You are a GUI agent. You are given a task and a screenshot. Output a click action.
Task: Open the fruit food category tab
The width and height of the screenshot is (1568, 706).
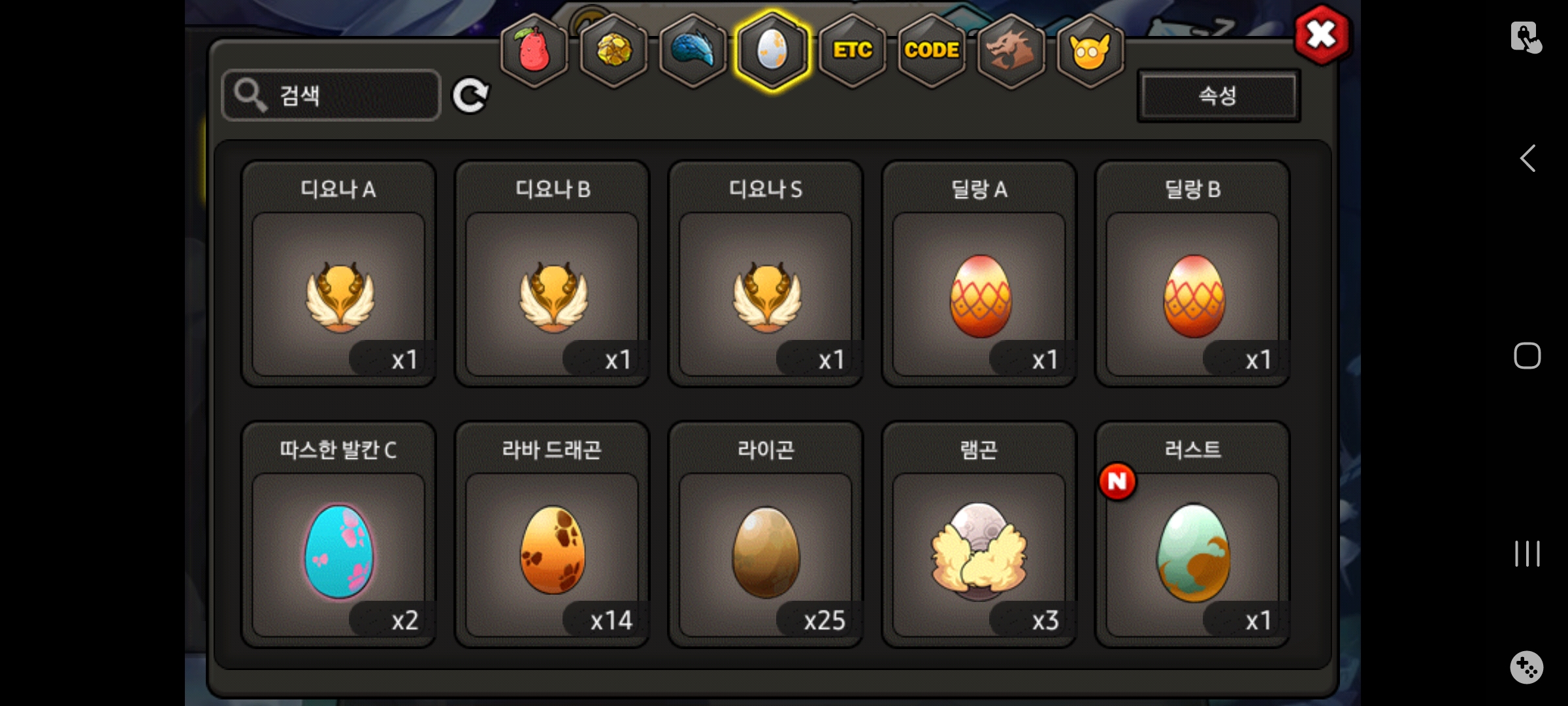(x=534, y=50)
